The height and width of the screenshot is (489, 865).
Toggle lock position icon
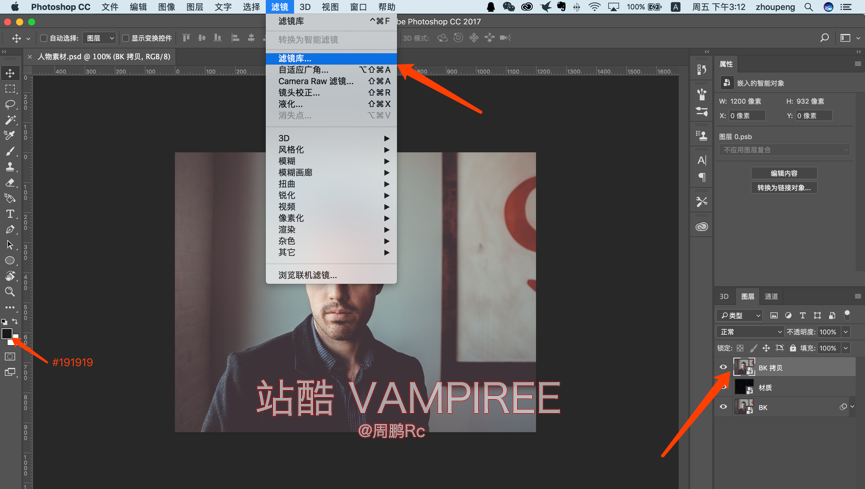[766, 348]
